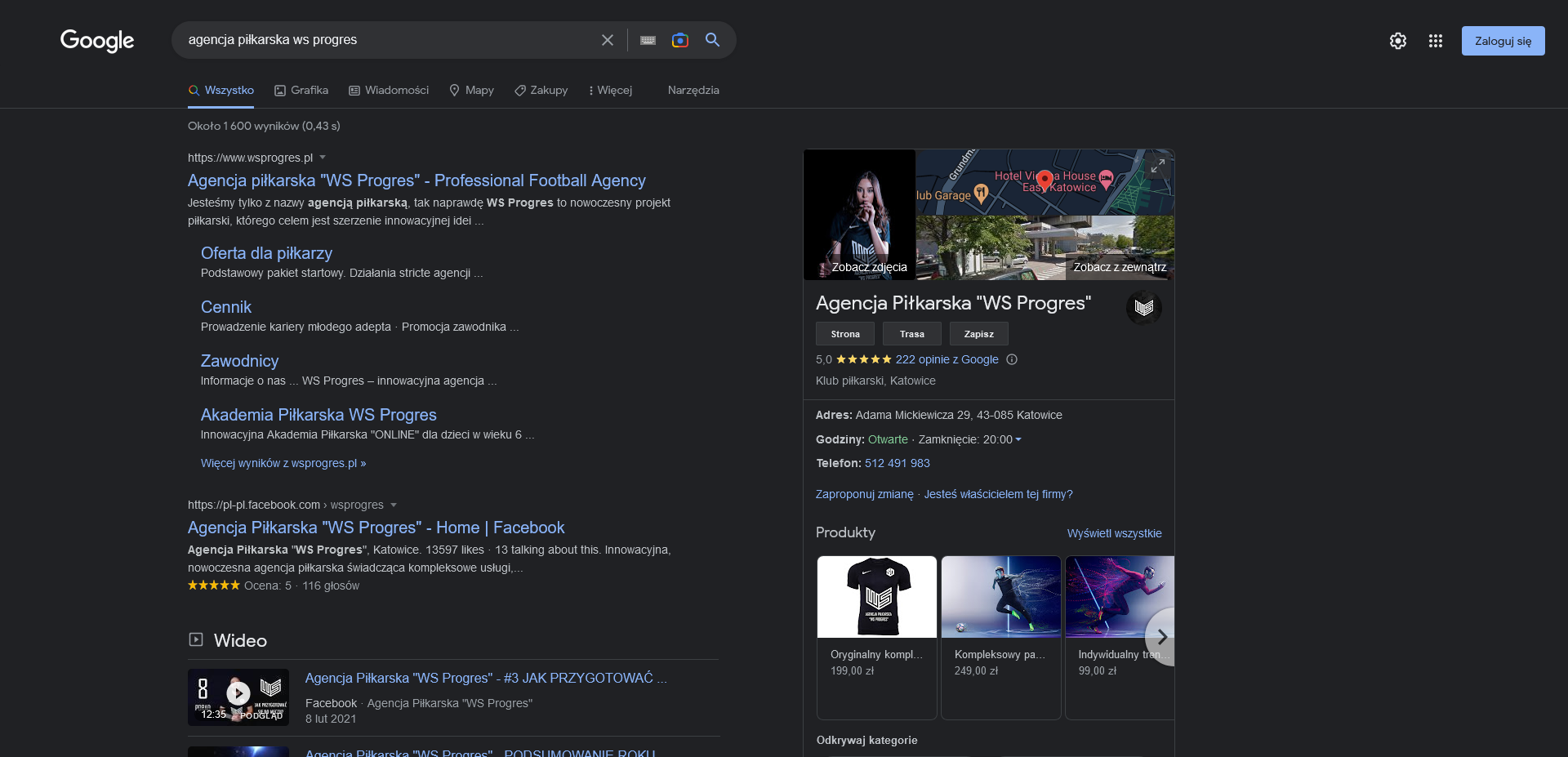Viewport: 1568px width, 757px height.
Task: Click the info icon next to reviews
Action: click(x=1012, y=359)
